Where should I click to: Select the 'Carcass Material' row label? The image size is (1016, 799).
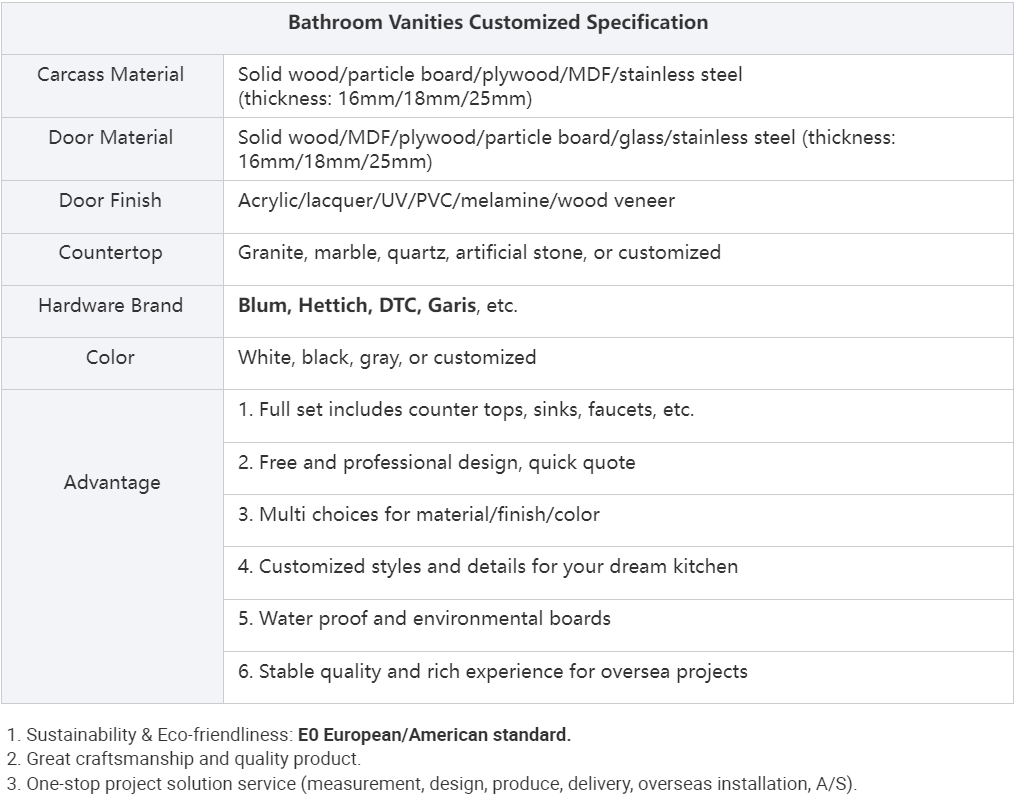[x=111, y=75]
